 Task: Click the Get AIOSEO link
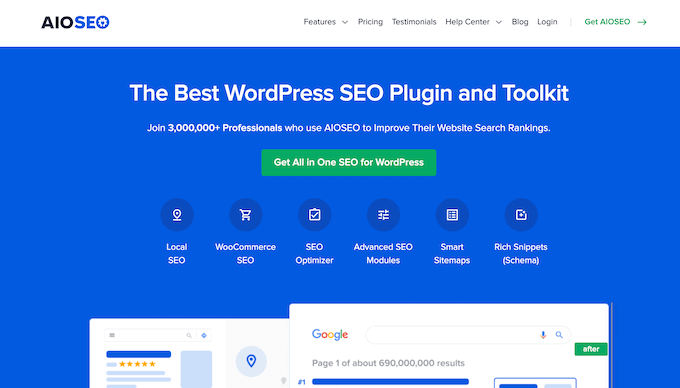[607, 22]
